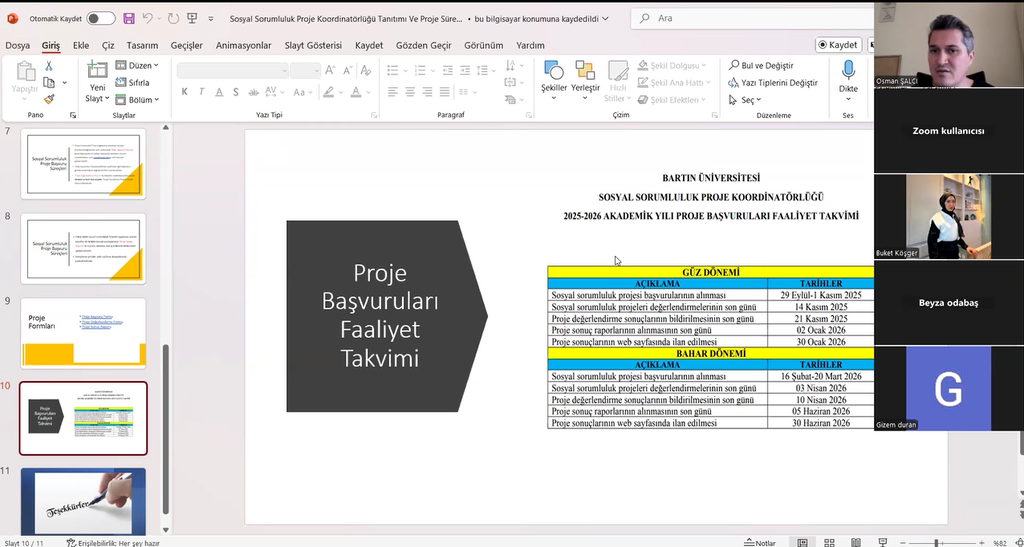
Task: Select the Format Painter brush icon
Action: (47, 99)
